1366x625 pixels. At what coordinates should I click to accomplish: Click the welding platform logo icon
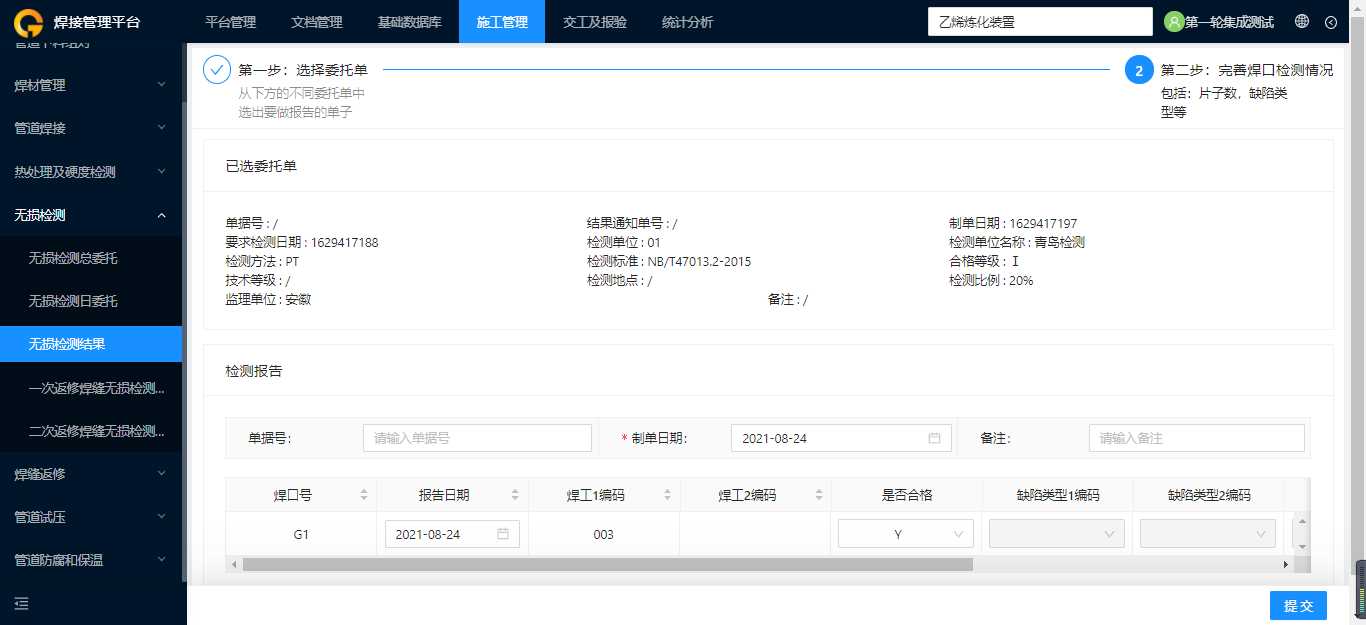coord(30,21)
